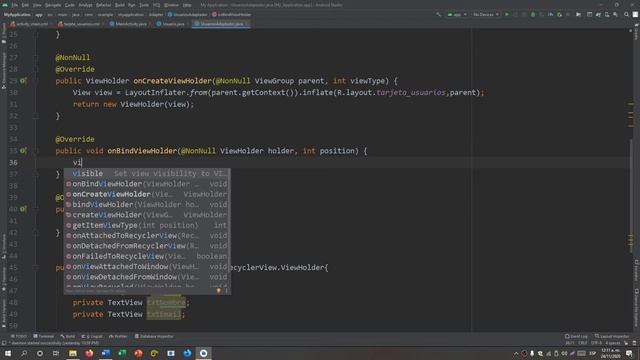Select createViewHolder in the completion list

point(147,215)
